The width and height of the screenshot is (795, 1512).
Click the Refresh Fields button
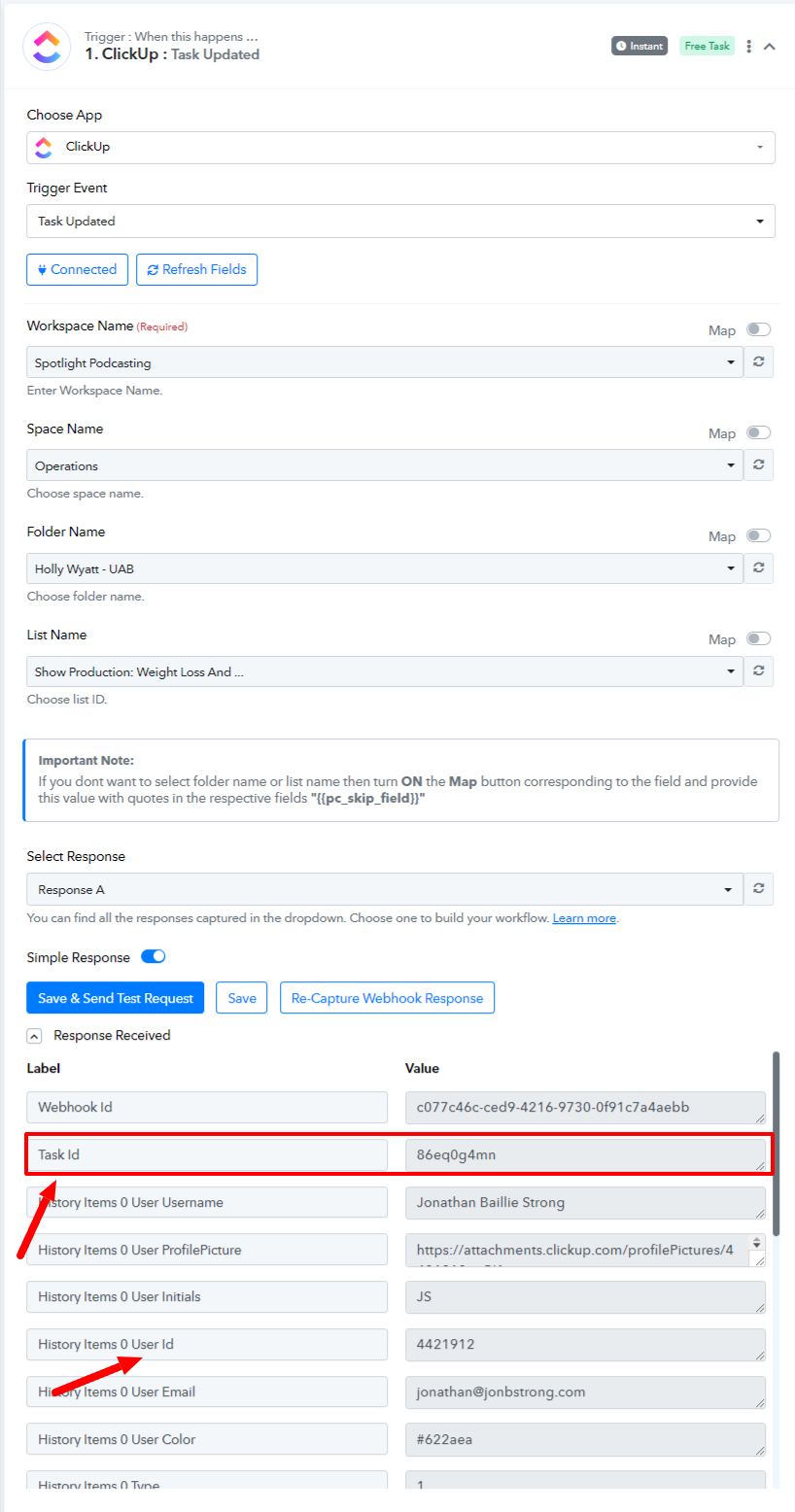[x=196, y=269]
